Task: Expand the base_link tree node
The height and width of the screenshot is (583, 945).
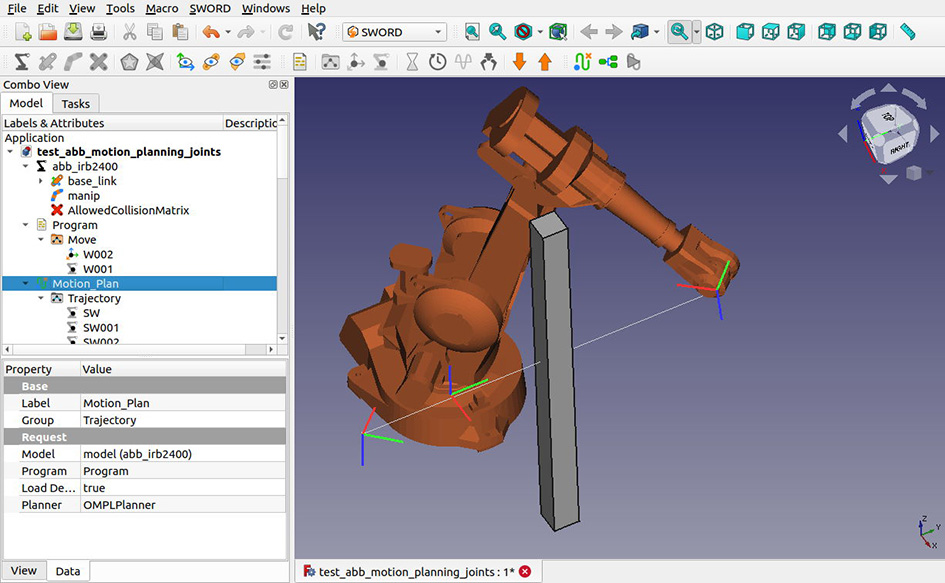Action: click(x=41, y=180)
